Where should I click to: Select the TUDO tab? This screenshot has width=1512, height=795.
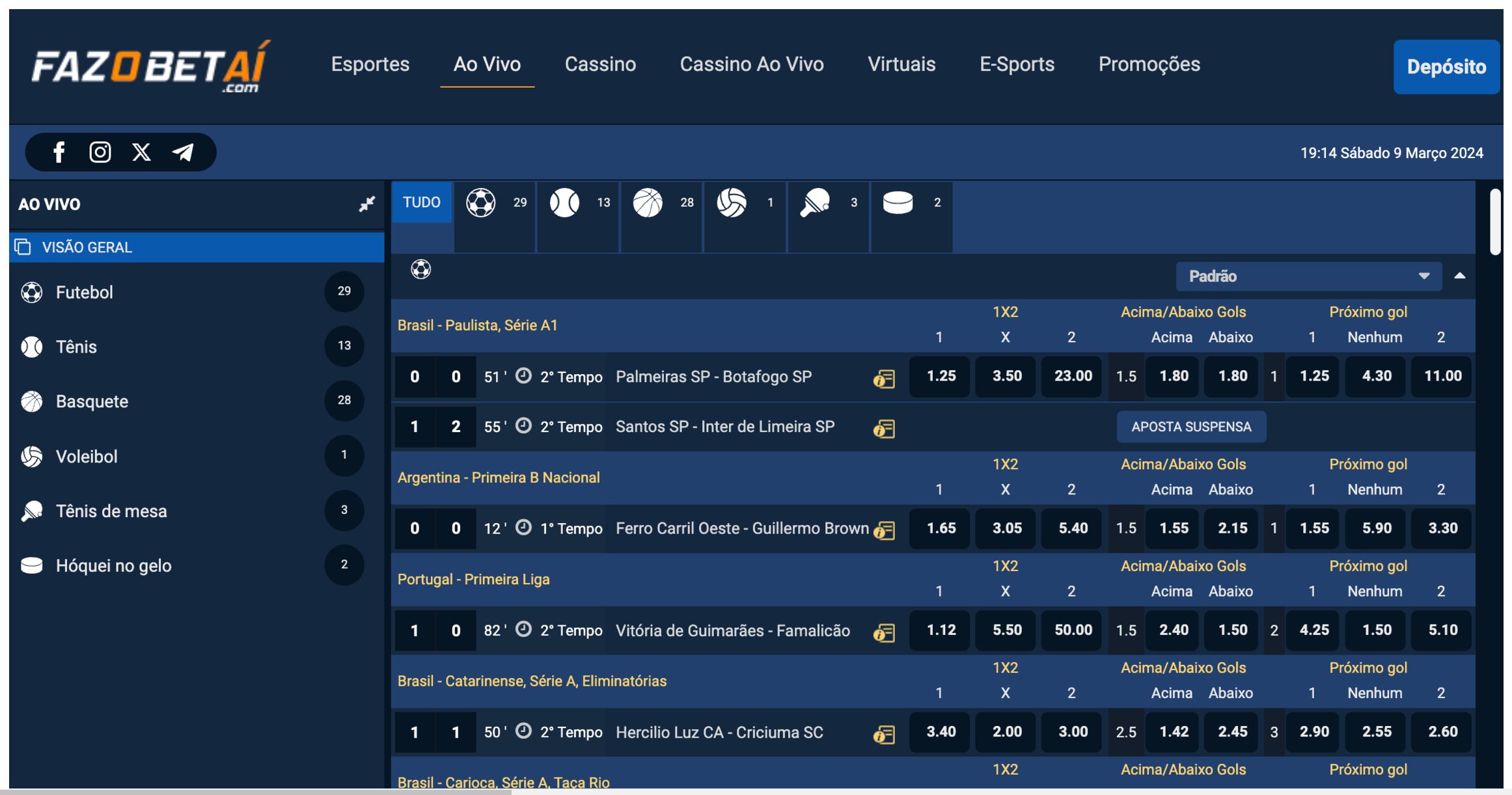(422, 202)
